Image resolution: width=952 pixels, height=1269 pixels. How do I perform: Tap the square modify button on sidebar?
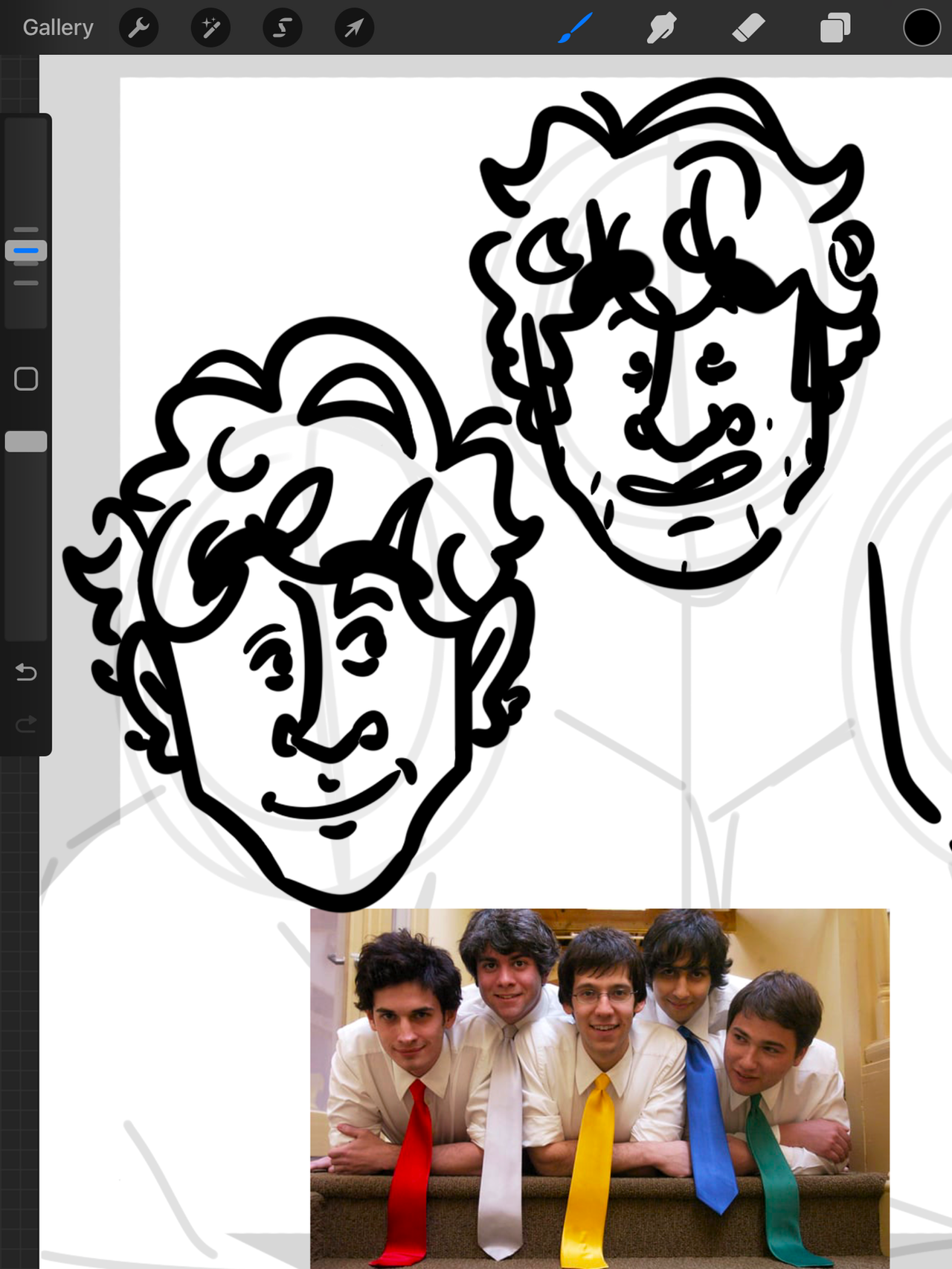tap(26, 379)
